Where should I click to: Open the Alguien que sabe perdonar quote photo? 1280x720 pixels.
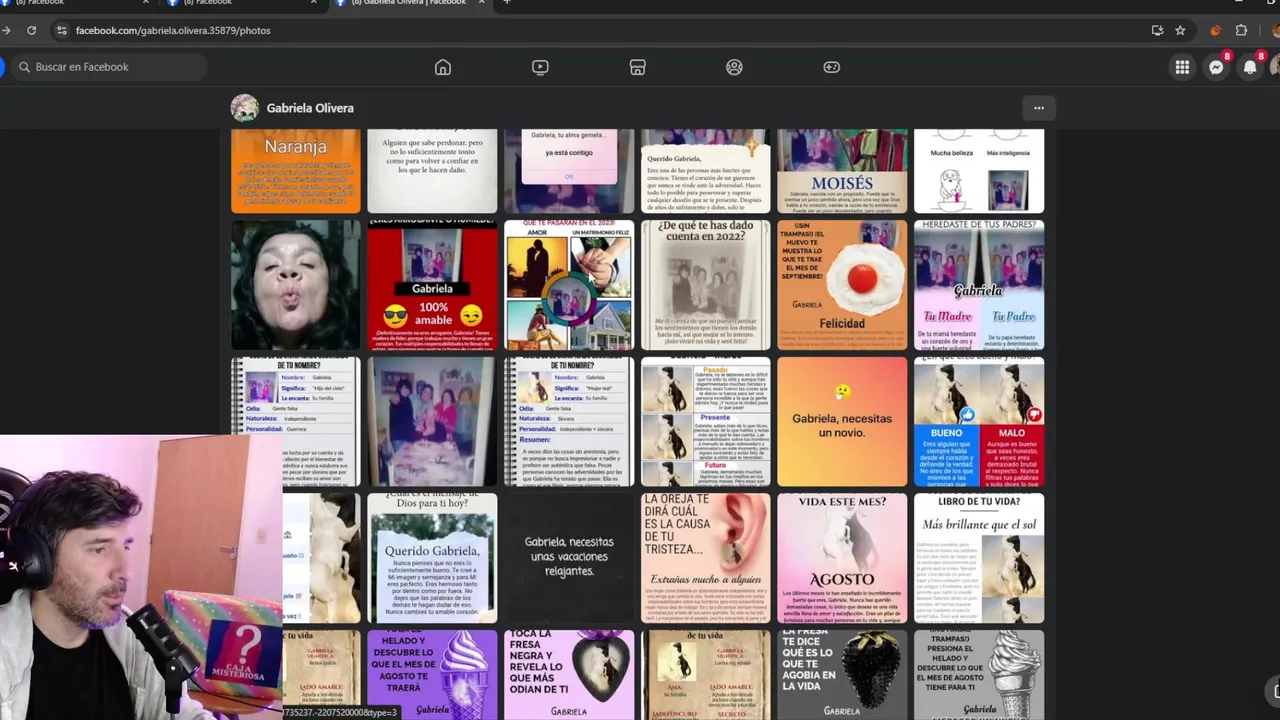(432, 171)
